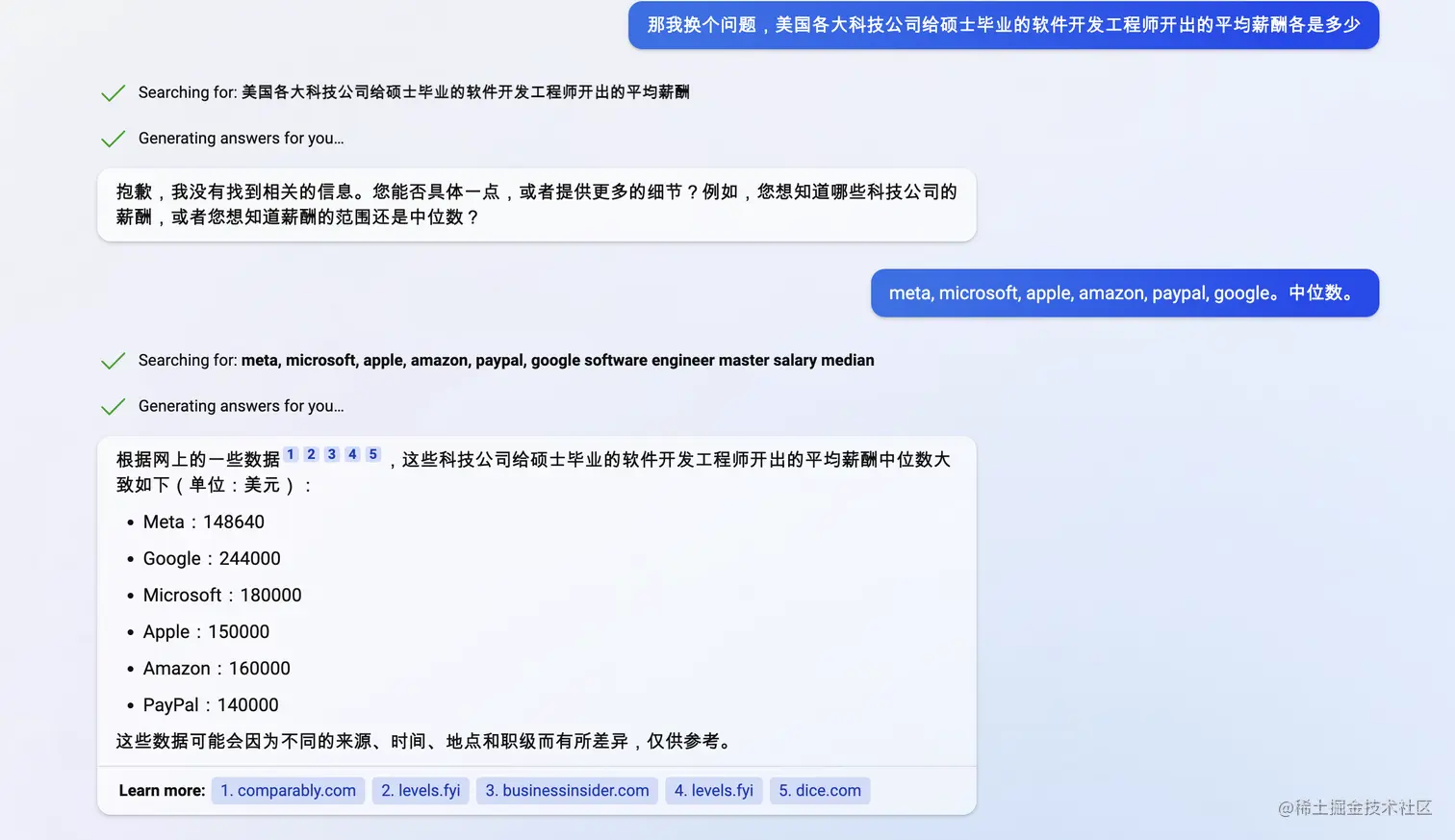The width and height of the screenshot is (1455, 840).
Task: Click the Amazon：160000 salary line
Action: (217, 668)
